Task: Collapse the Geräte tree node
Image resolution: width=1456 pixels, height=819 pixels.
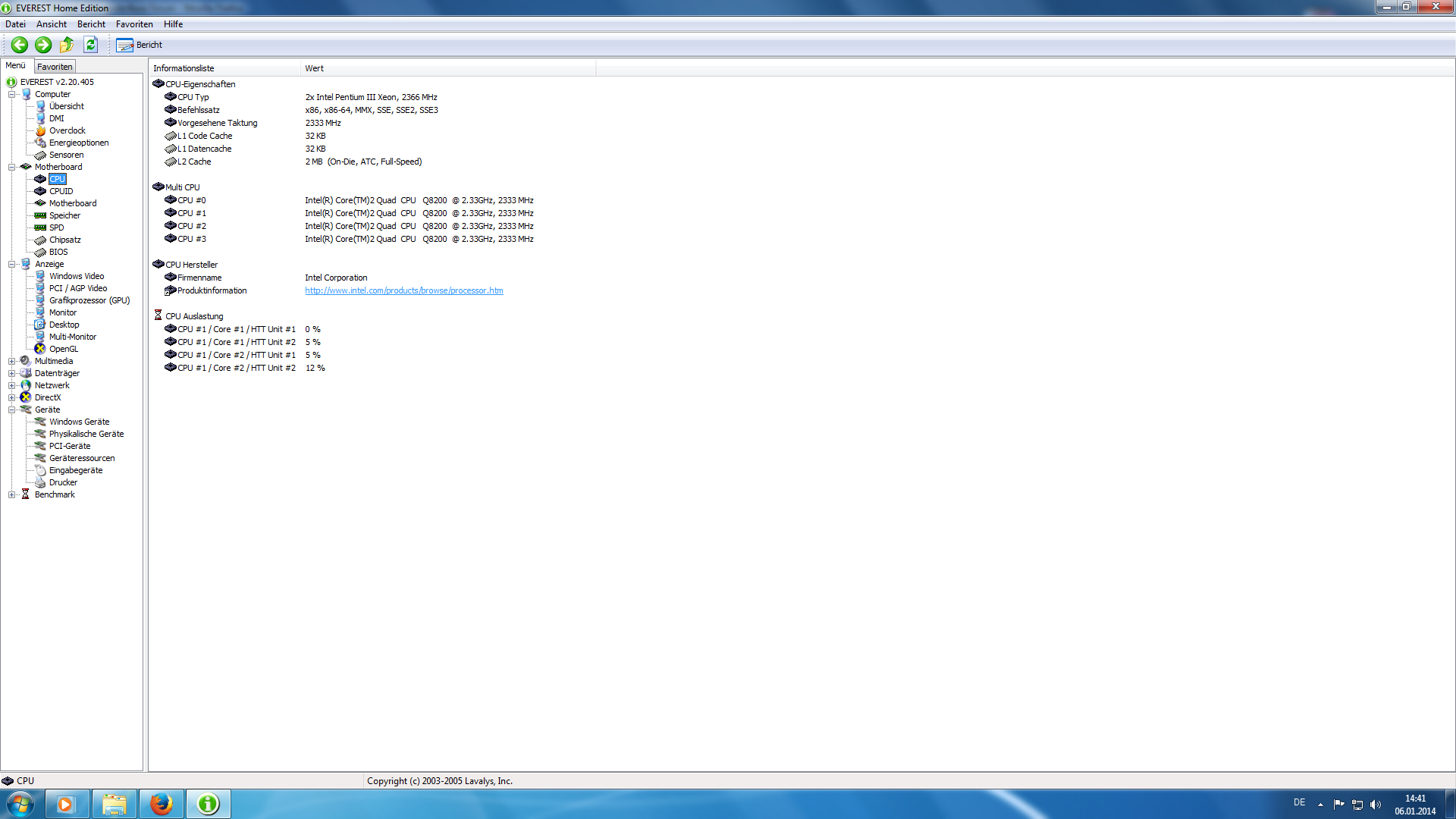Action: coord(12,409)
